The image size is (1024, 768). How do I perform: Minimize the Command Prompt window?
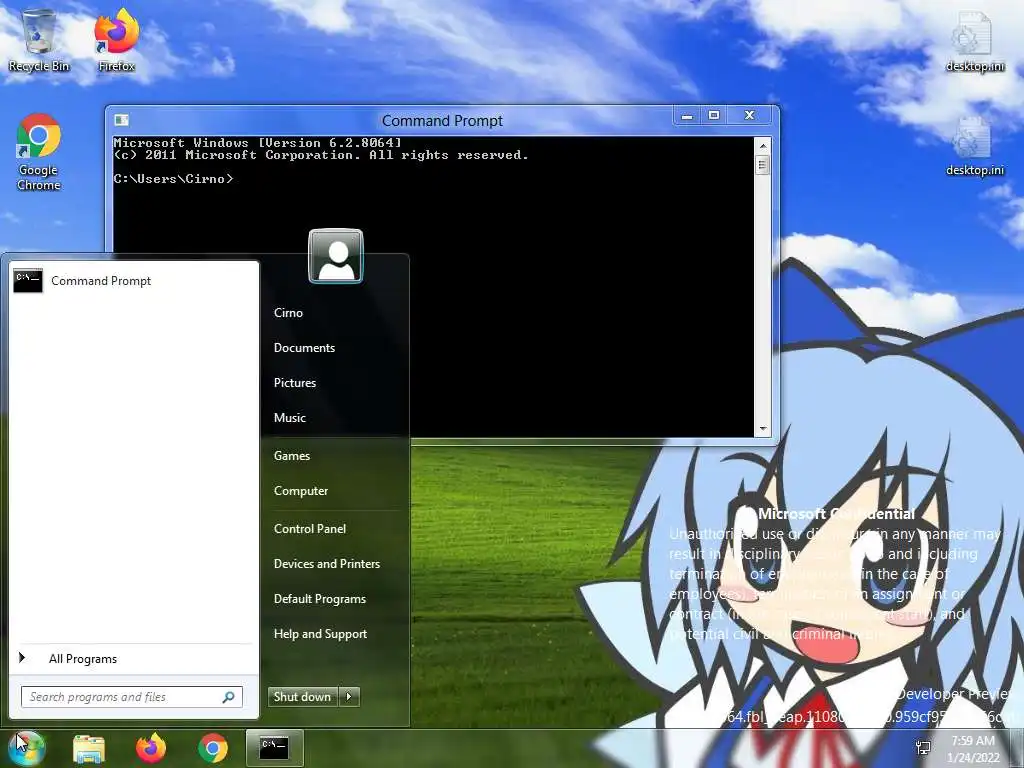686,116
